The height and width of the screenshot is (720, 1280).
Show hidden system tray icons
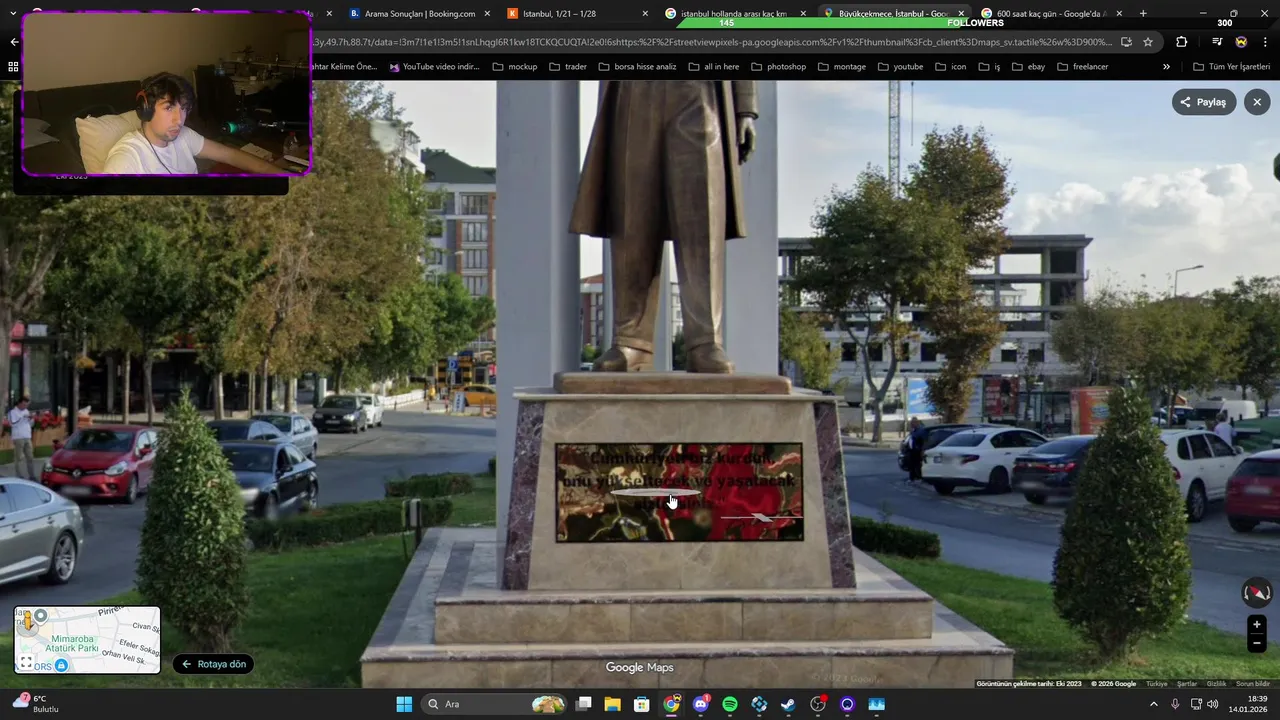click(1153, 704)
